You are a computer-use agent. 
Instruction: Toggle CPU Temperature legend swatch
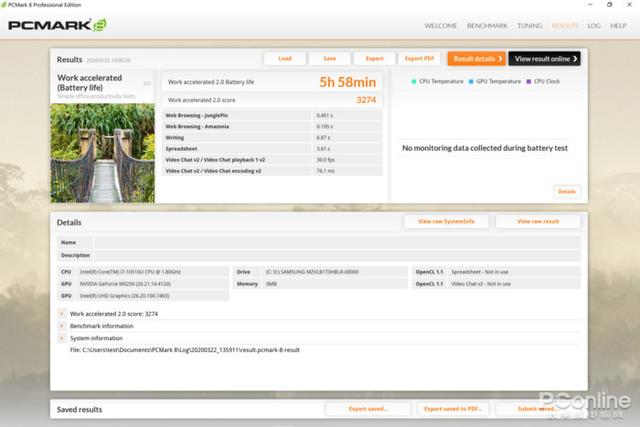pyautogui.click(x=414, y=82)
